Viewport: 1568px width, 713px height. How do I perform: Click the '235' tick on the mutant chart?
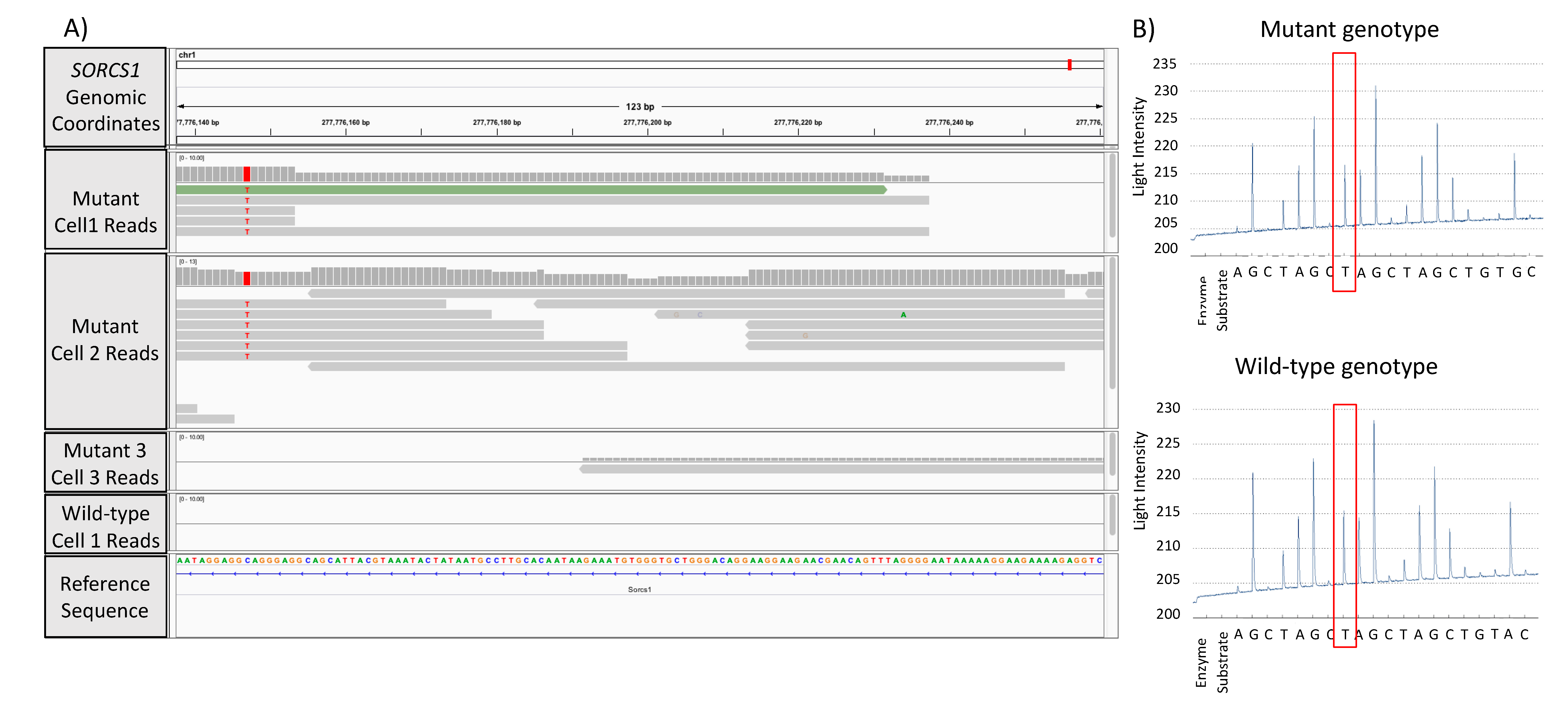[1164, 64]
